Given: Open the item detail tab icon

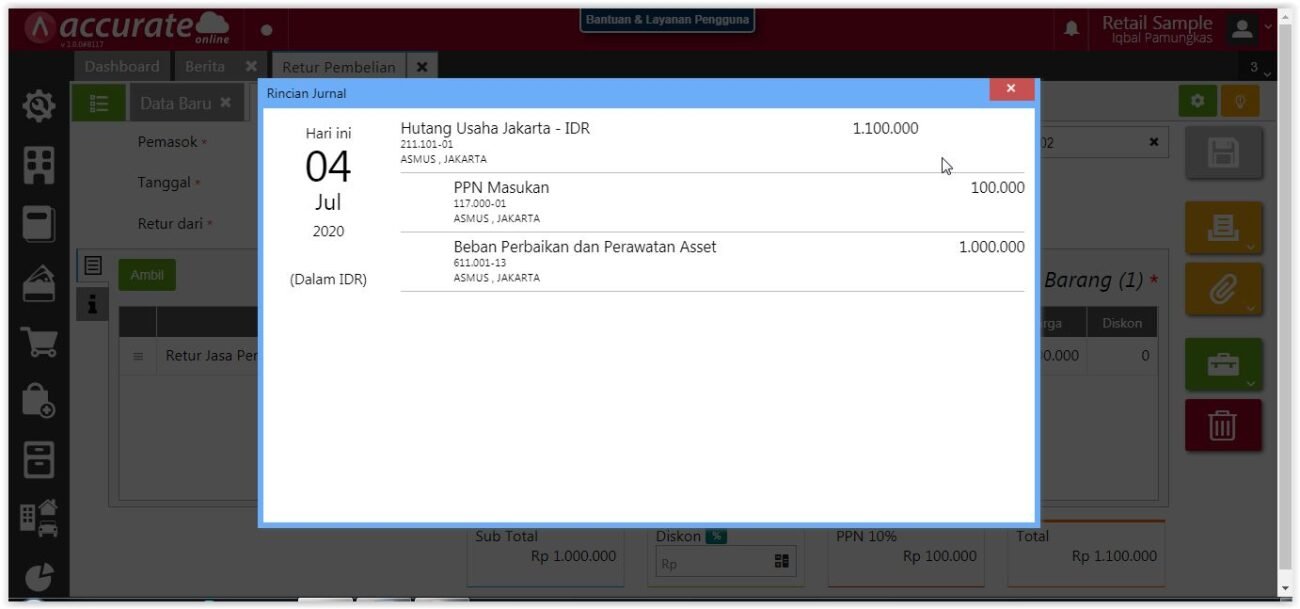Looking at the screenshot, I should [x=92, y=265].
